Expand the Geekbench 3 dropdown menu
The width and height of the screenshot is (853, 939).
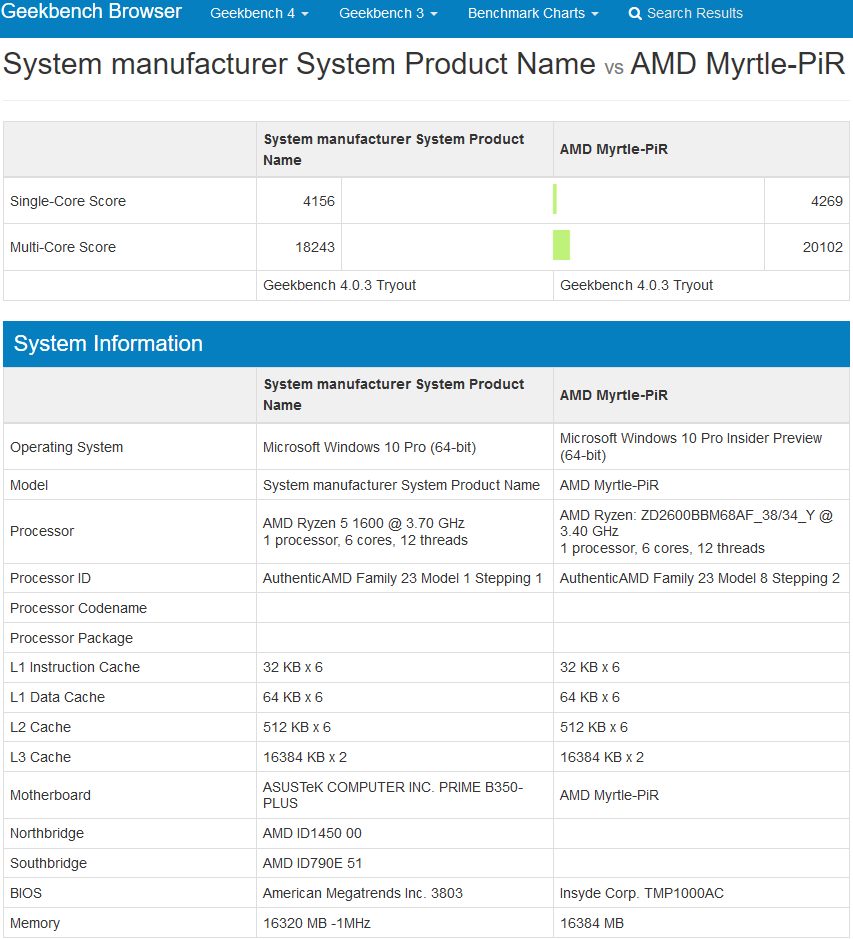click(388, 13)
